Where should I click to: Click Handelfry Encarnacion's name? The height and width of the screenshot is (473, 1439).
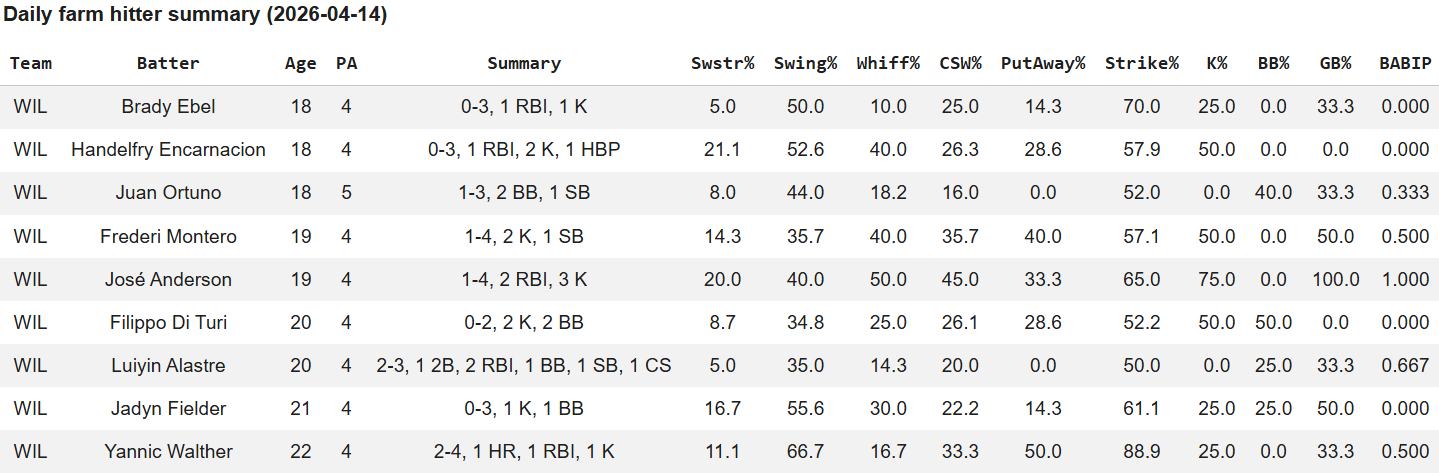pos(168,150)
